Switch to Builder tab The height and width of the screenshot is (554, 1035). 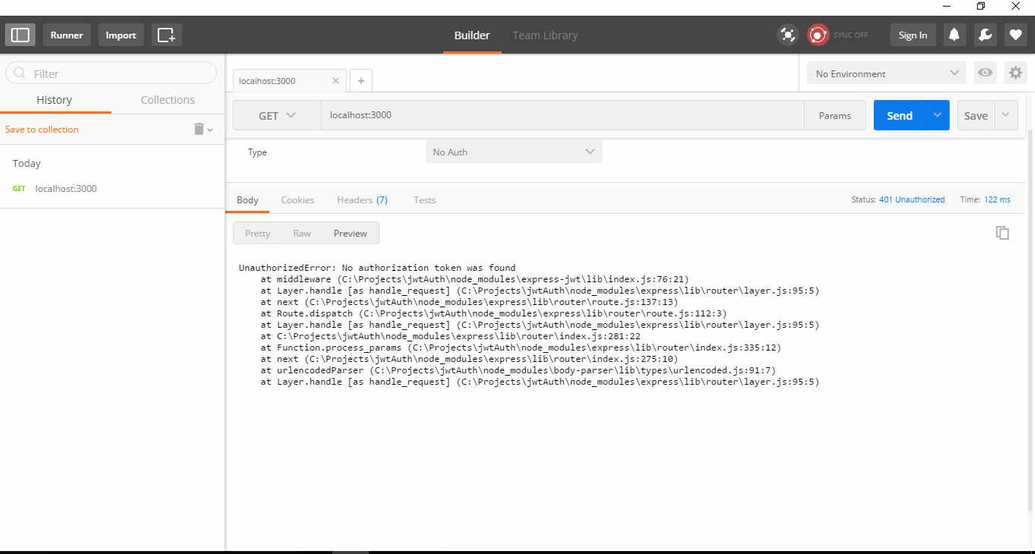[472, 35]
